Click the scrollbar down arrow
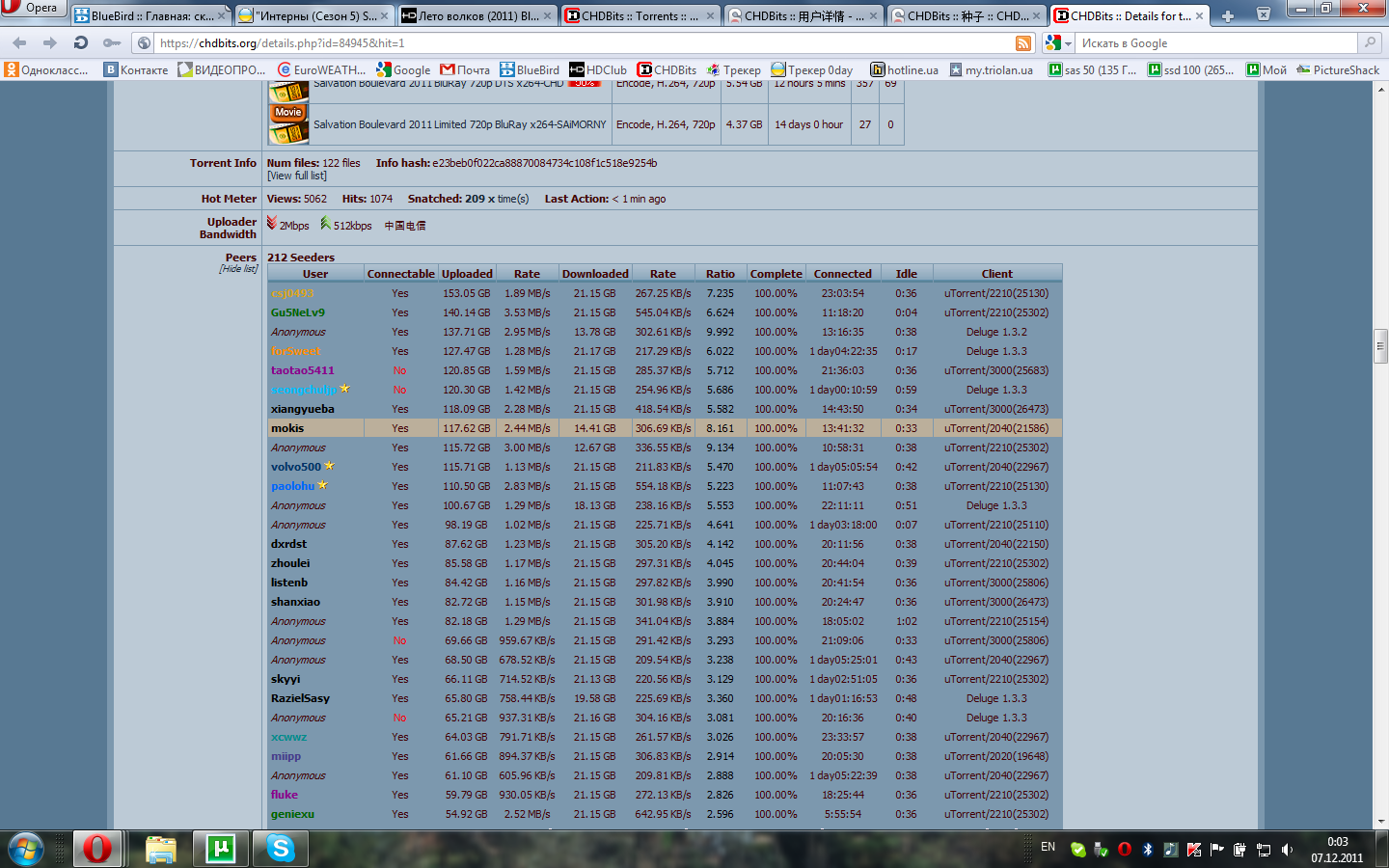1389x868 pixels. click(x=1380, y=821)
